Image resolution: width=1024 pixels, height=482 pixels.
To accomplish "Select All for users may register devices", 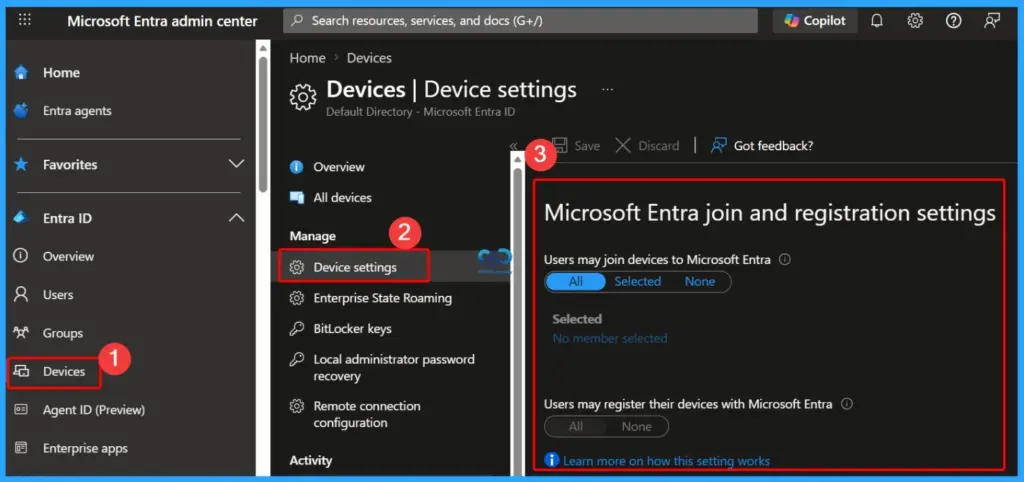I will (575, 426).
